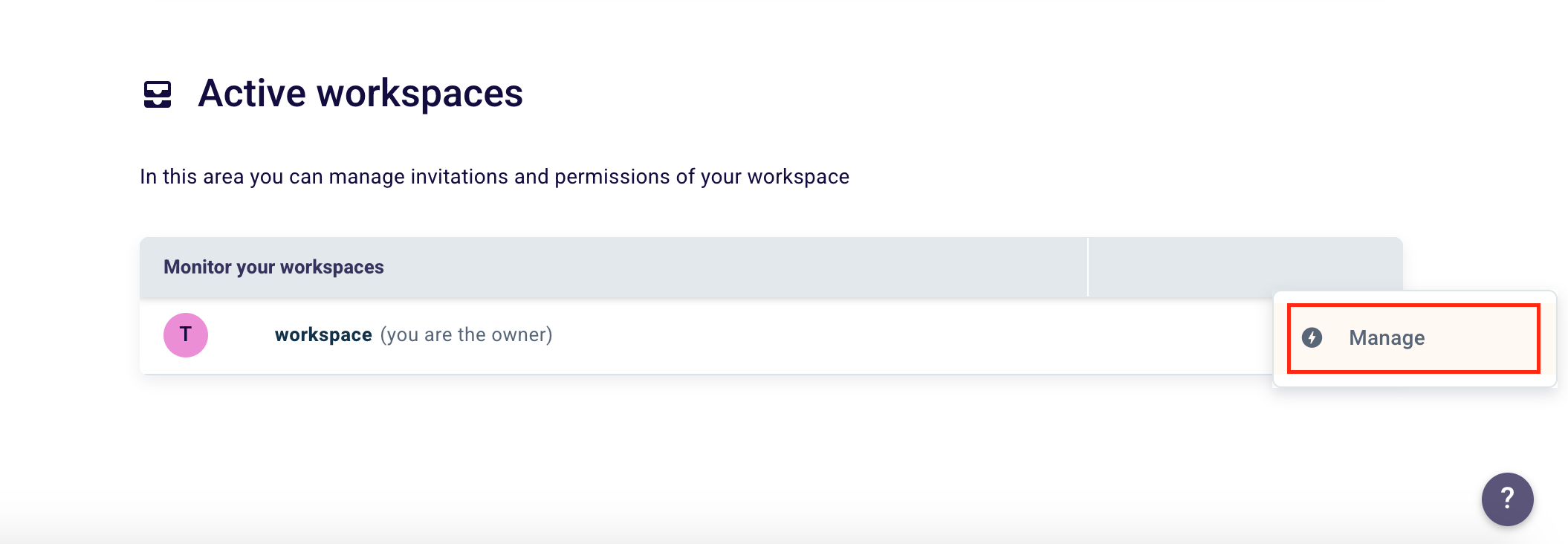The width and height of the screenshot is (1568, 544).
Task: Click the (you are the owner) label
Action: point(467,335)
